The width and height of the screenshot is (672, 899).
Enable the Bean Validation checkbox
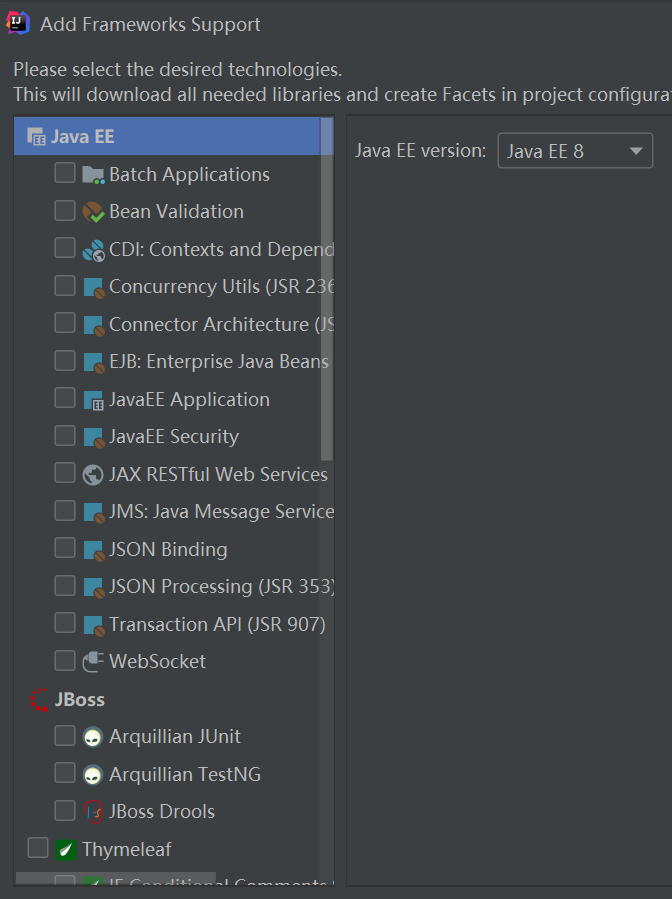point(65,211)
